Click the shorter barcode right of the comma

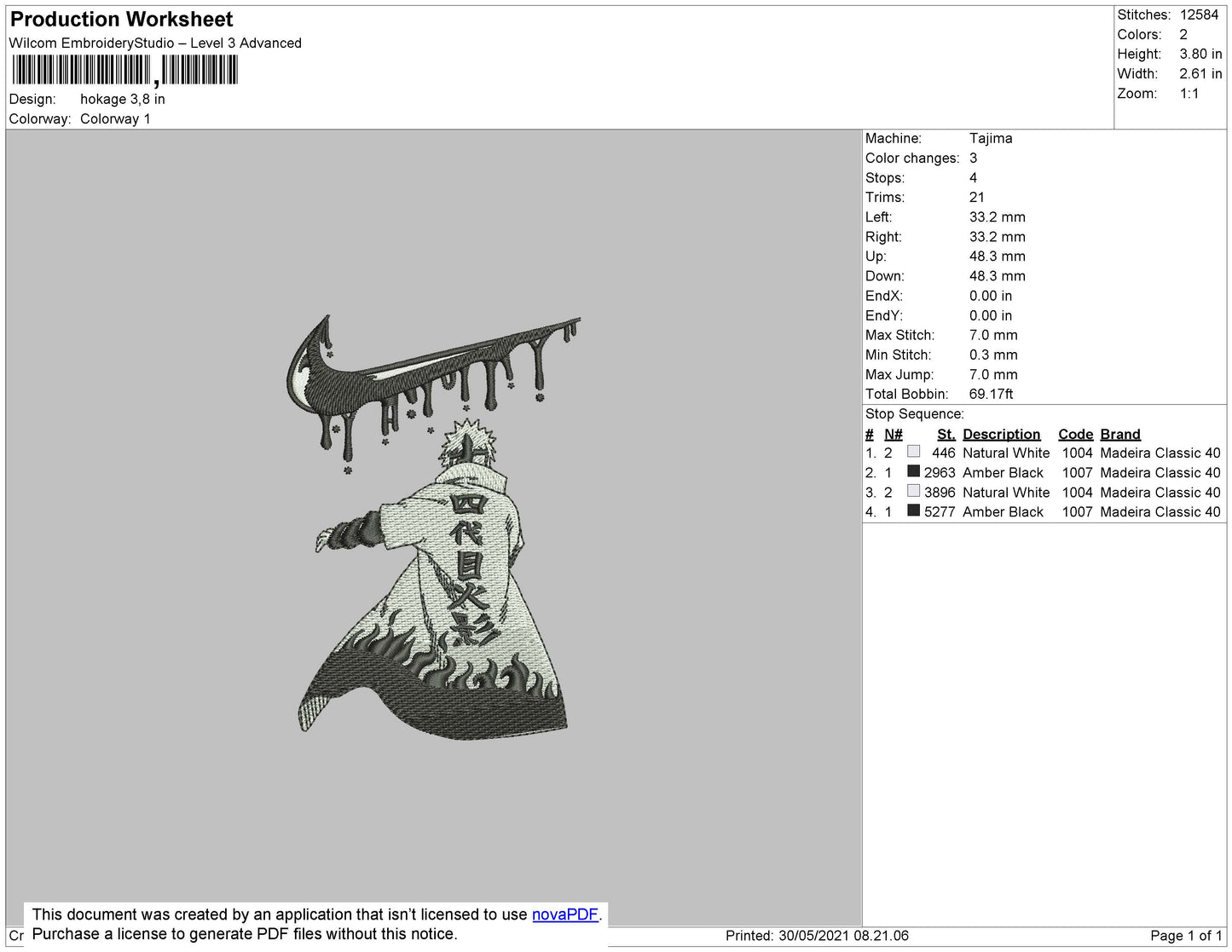(x=200, y=70)
